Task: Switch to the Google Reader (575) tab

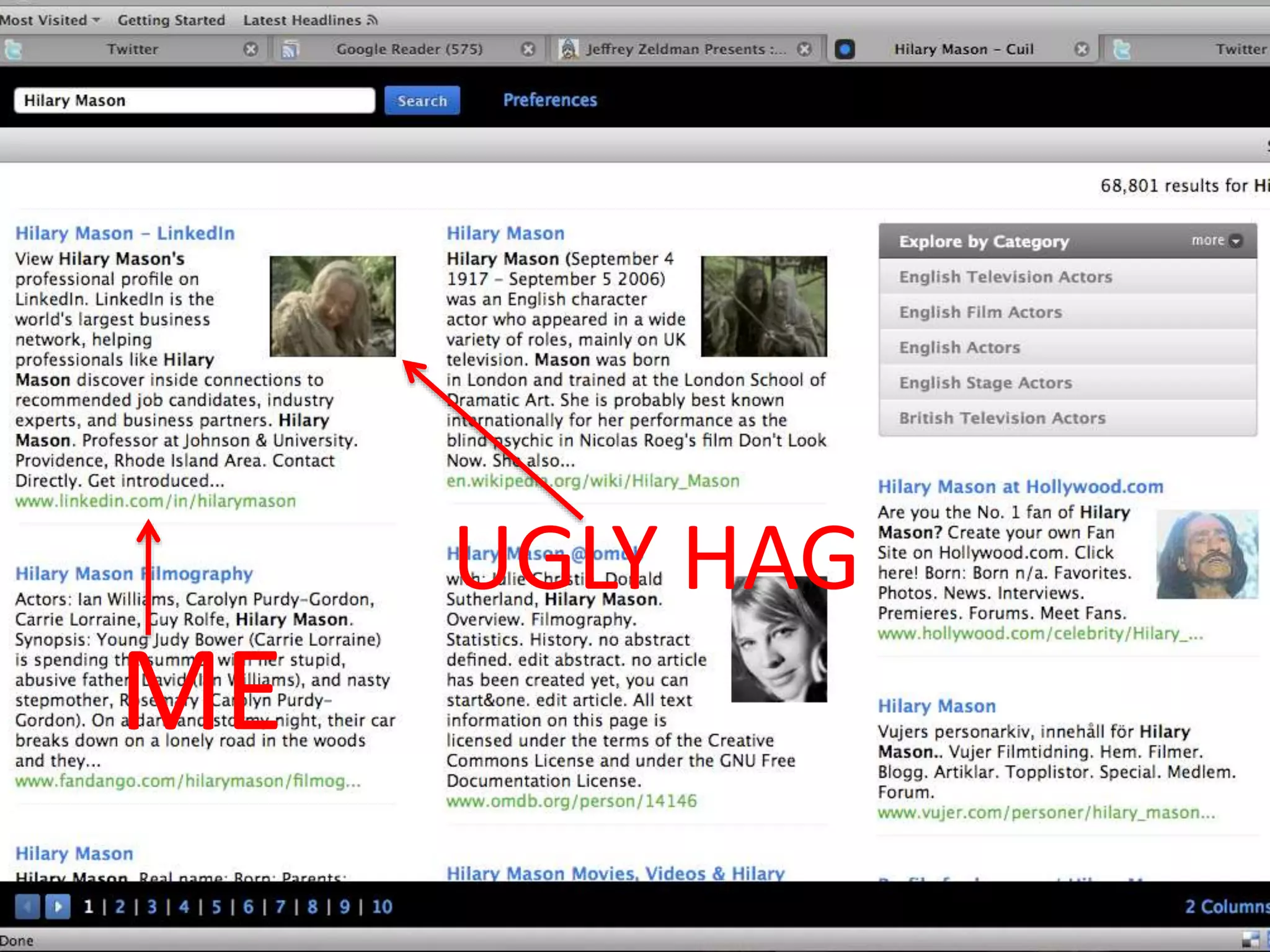Action: point(409,49)
